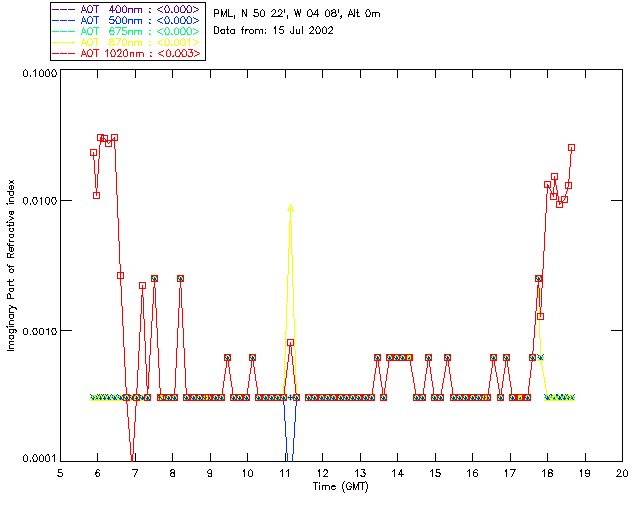Click the x-axis tick label '6'
640x512 pixels.
click(98, 473)
